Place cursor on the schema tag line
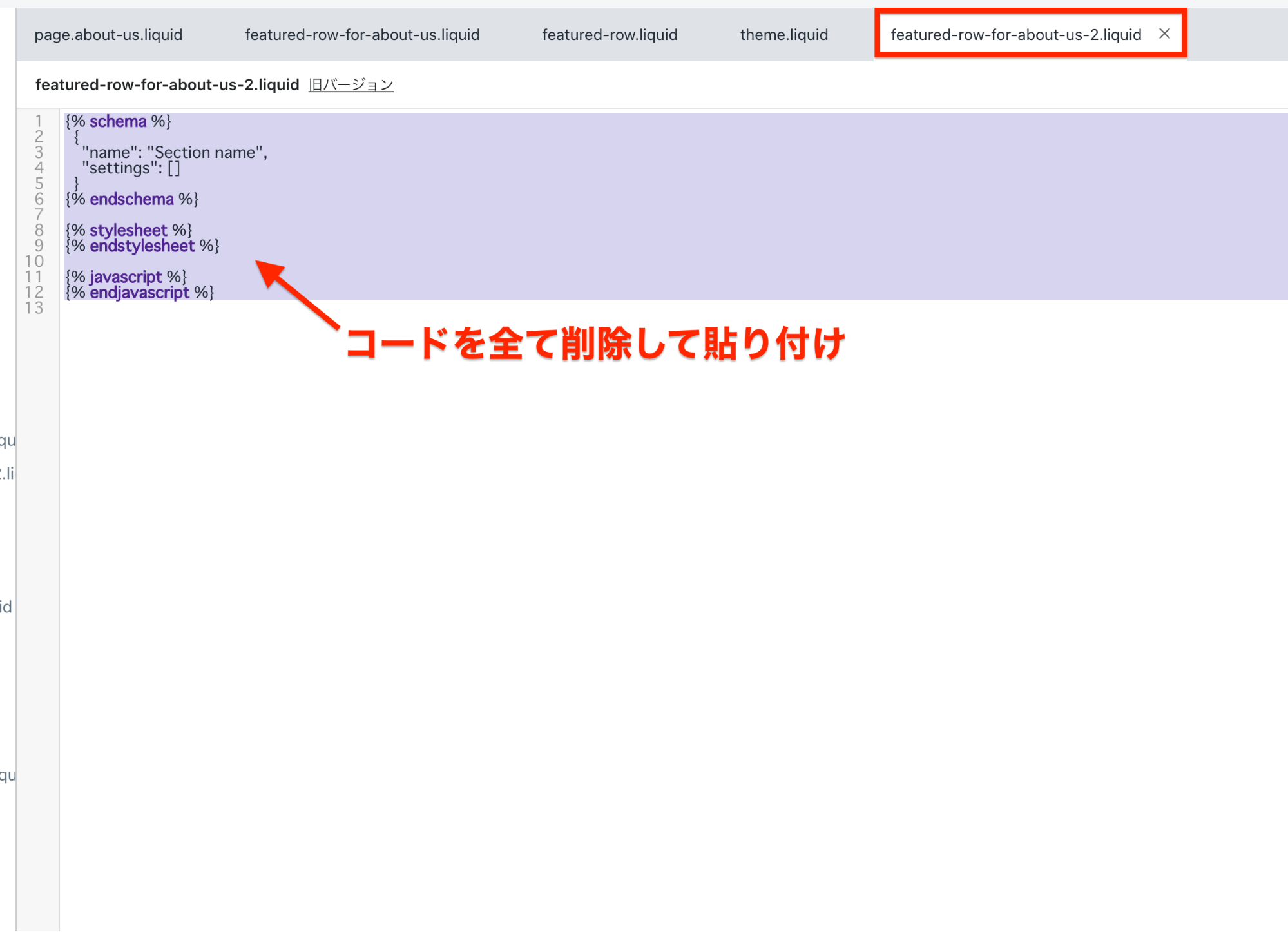1288x932 pixels. click(118, 122)
